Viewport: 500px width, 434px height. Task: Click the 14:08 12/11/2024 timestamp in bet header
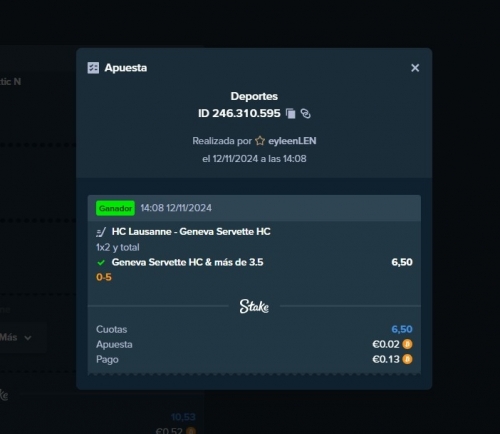click(x=176, y=208)
